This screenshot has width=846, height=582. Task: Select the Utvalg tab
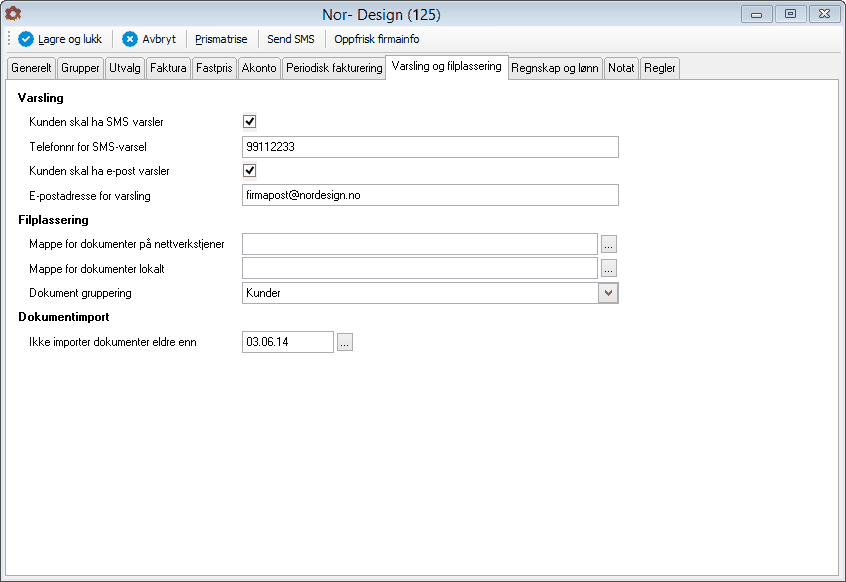tap(125, 68)
